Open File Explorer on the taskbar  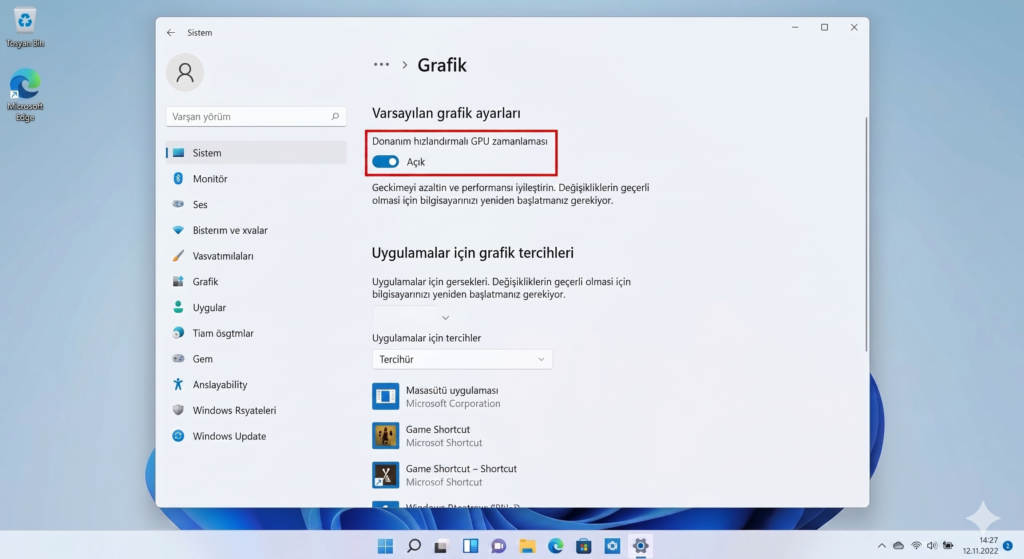[527, 546]
